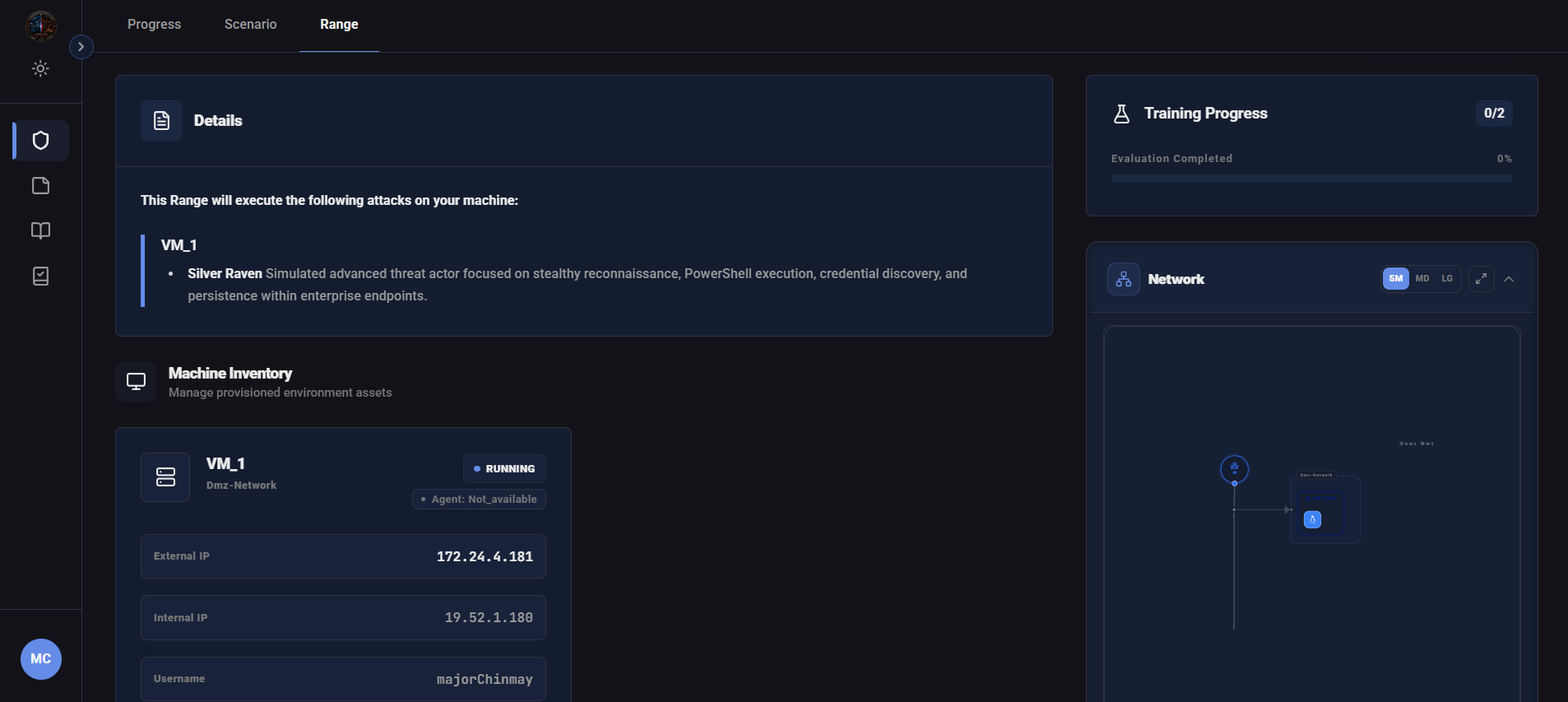Click the External IP value 172.24.4.181
The image size is (1568, 702).
coord(485,557)
